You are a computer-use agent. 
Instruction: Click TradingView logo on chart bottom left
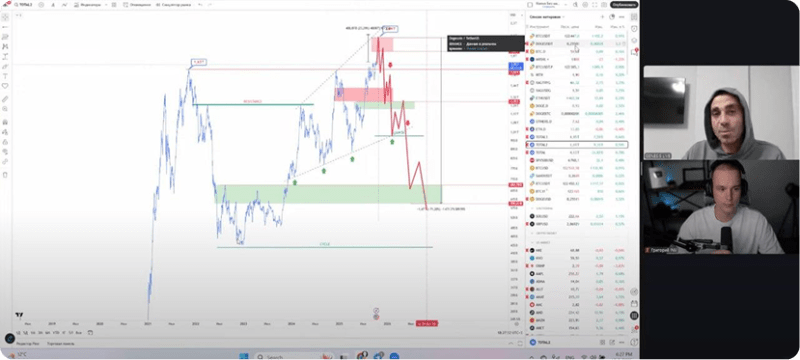[19, 315]
